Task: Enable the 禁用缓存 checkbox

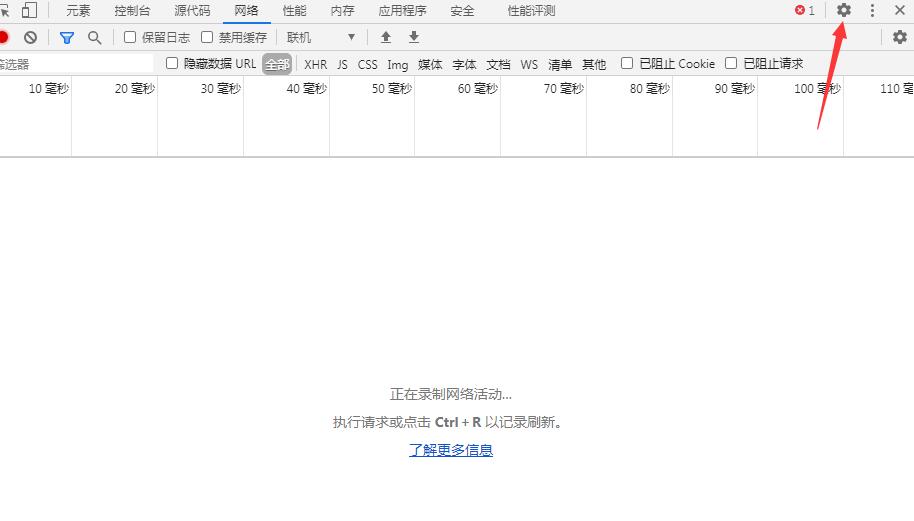Action: (207, 37)
